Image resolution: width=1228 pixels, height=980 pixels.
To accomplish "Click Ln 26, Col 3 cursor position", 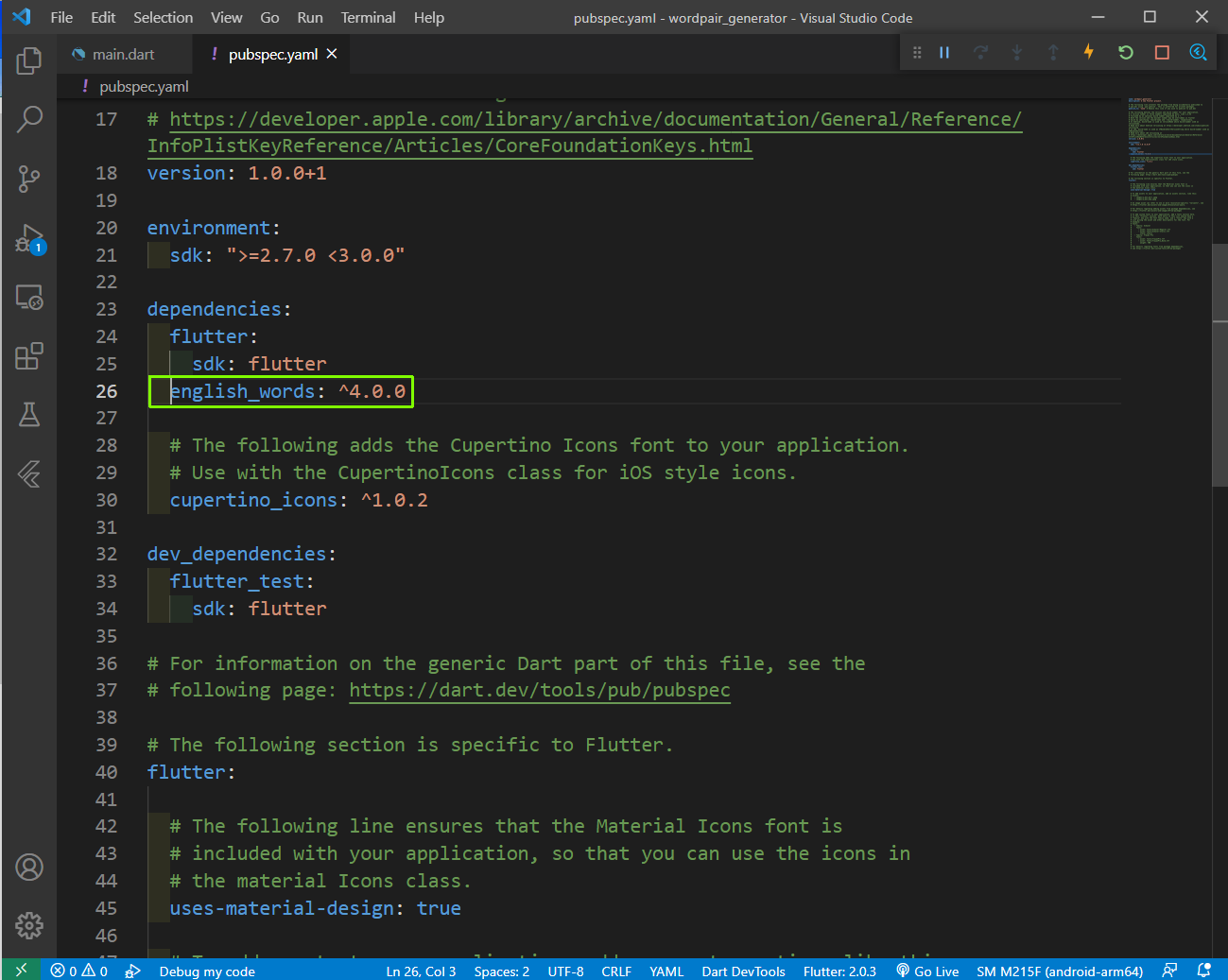I will [421, 971].
